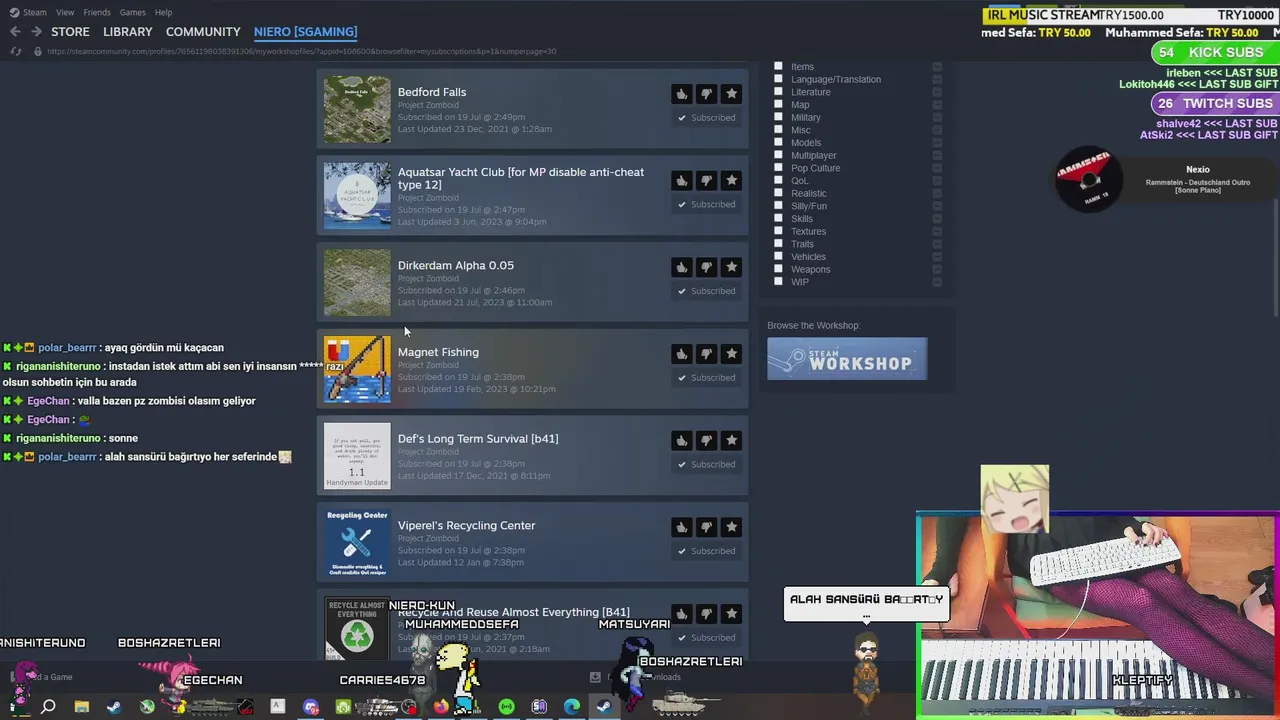The height and width of the screenshot is (720, 1280).
Task: Check the Multiplayer tag filter
Action: point(778,155)
